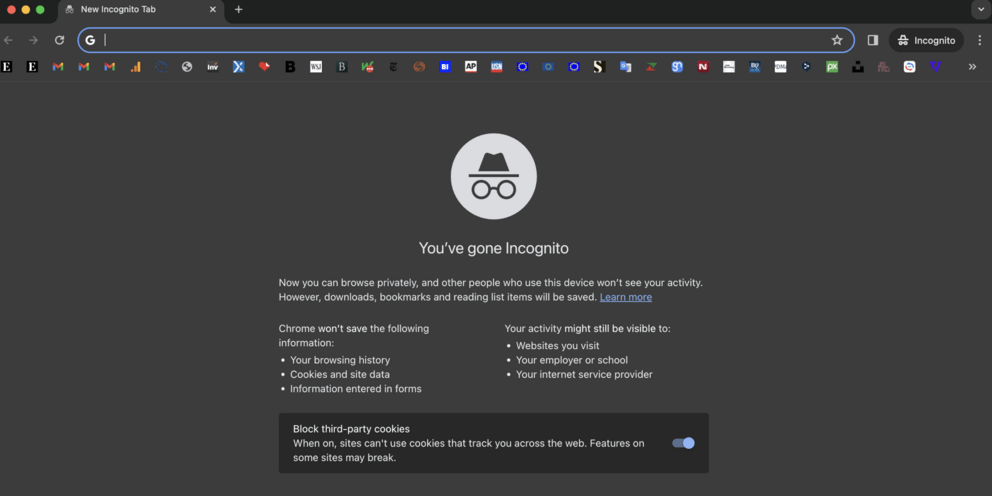Click "Your employer or school" list item
Viewport: 992px width, 496px height.
tap(572, 361)
